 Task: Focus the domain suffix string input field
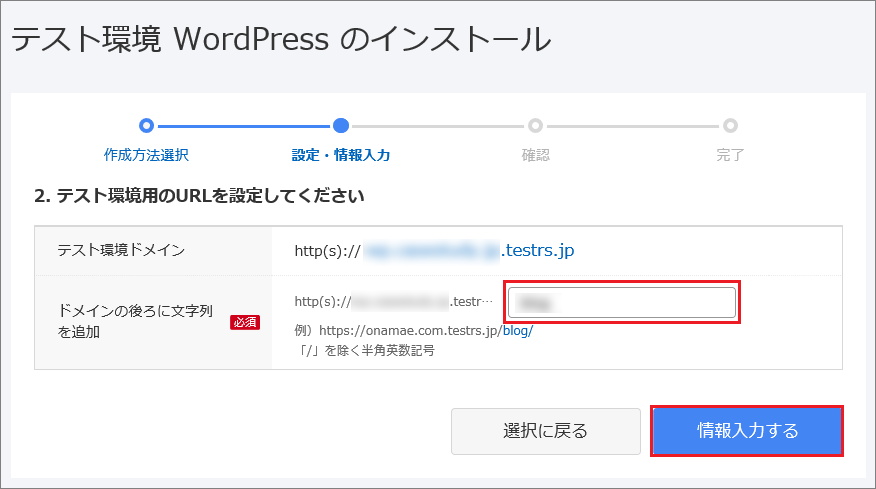tap(622, 302)
